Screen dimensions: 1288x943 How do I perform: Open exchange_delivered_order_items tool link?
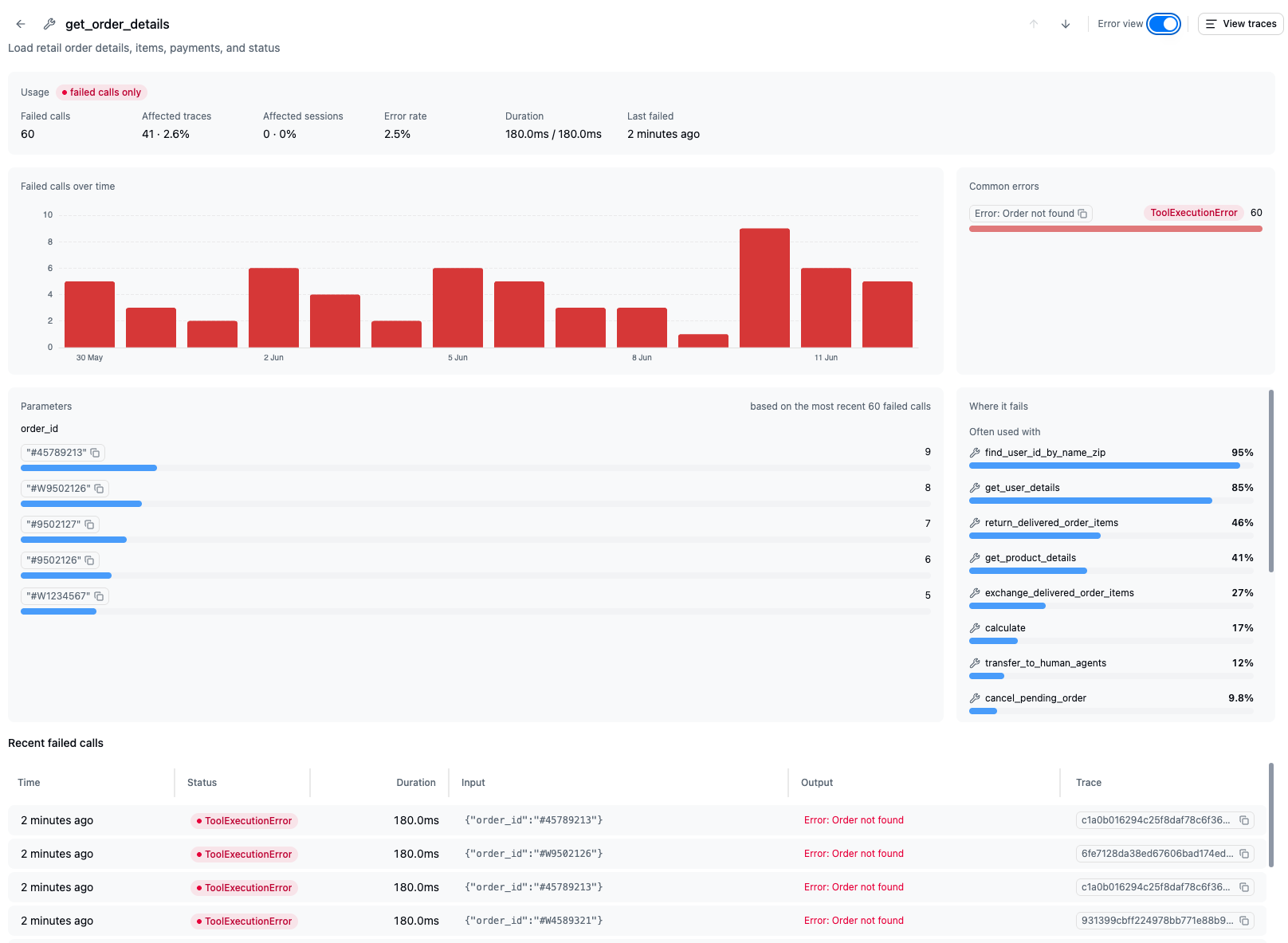click(x=1059, y=593)
